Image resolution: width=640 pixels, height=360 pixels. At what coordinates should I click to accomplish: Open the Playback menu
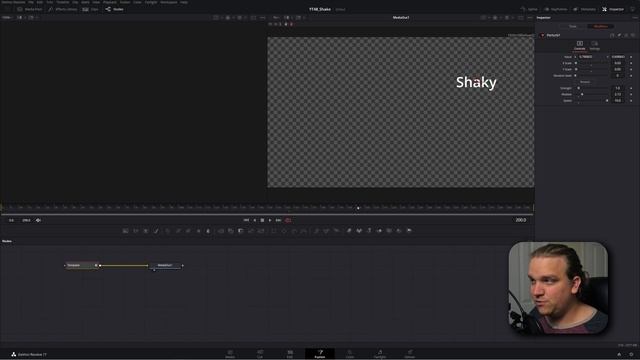(x=109, y=2)
